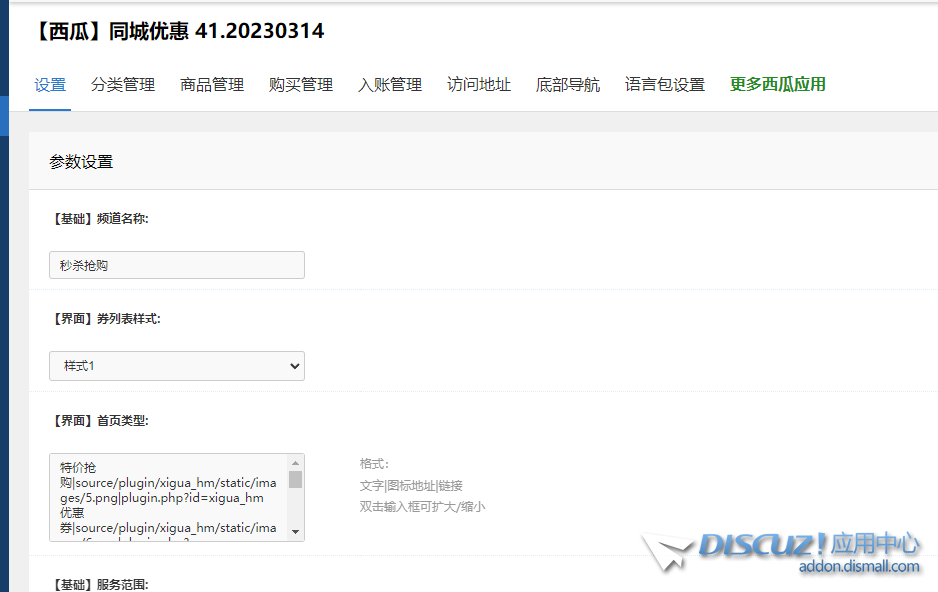938x592 pixels.
Task: Expand the 券列表样式 dropdown showing 样式1
Action: (x=177, y=366)
